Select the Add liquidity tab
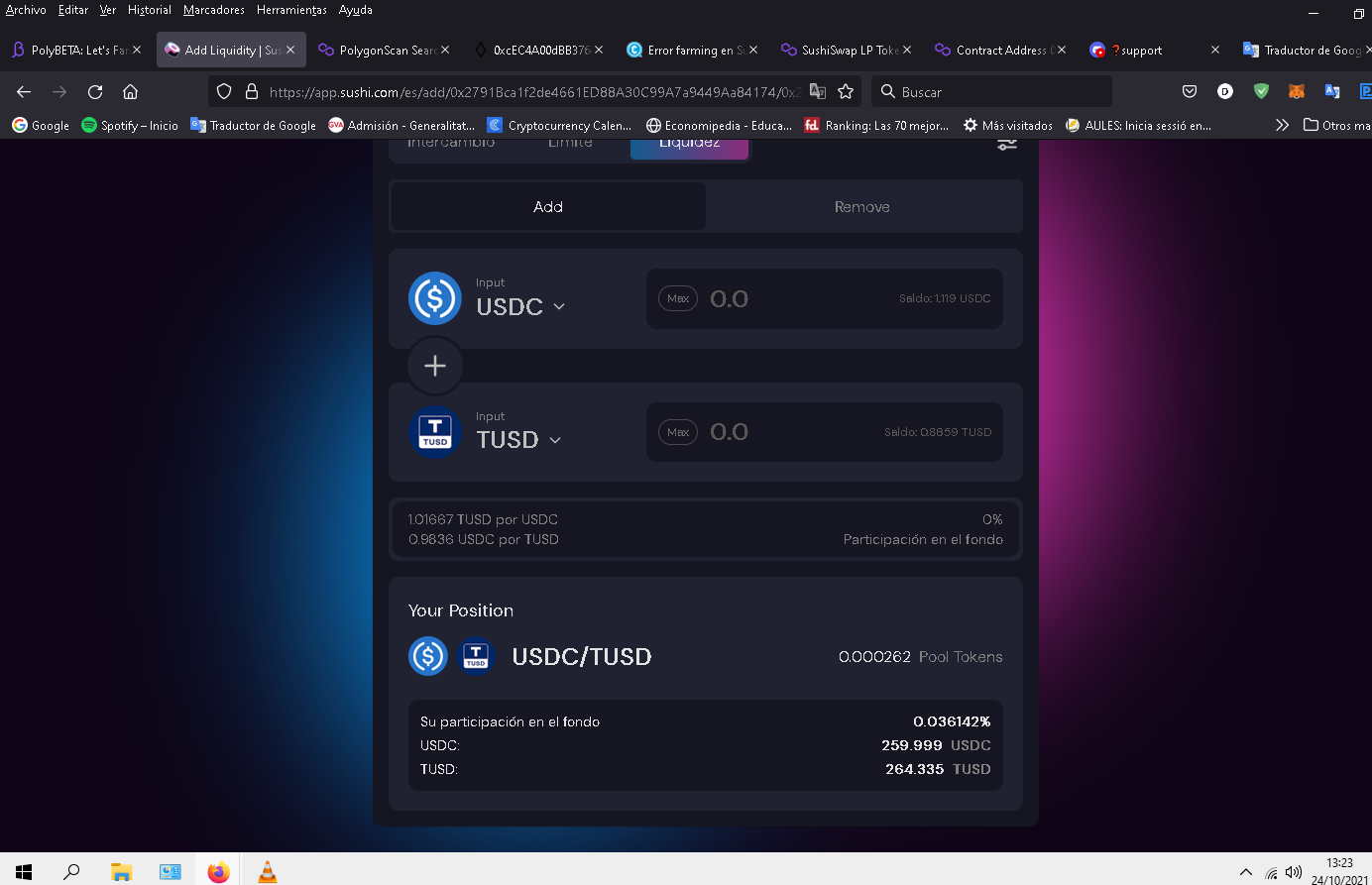This screenshot has width=1372, height=885. pyautogui.click(x=548, y=206)
